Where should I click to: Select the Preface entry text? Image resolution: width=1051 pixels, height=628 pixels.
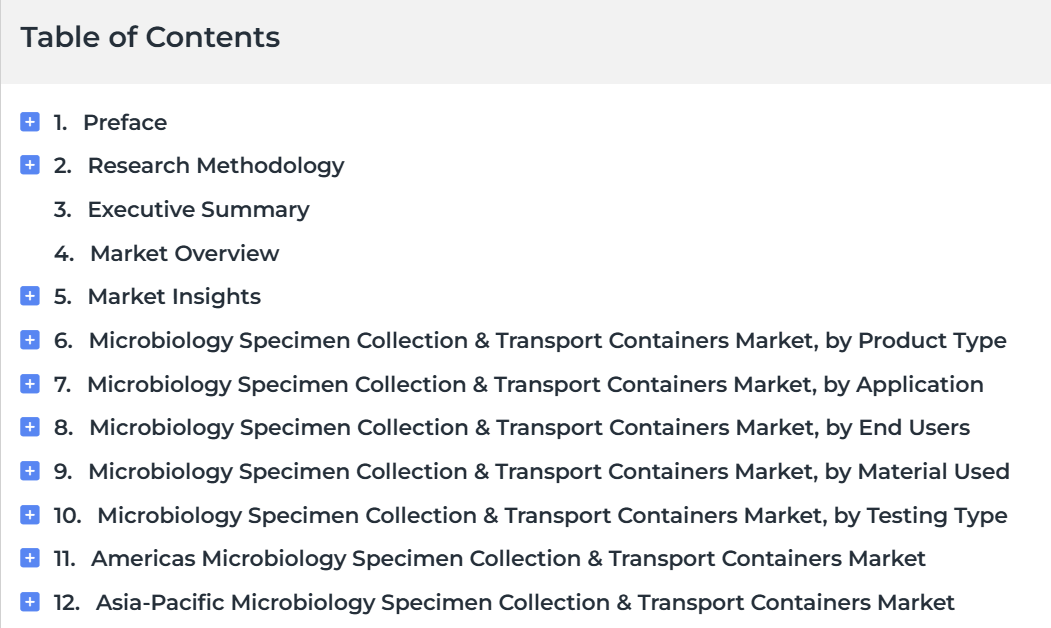coord(125,123)
